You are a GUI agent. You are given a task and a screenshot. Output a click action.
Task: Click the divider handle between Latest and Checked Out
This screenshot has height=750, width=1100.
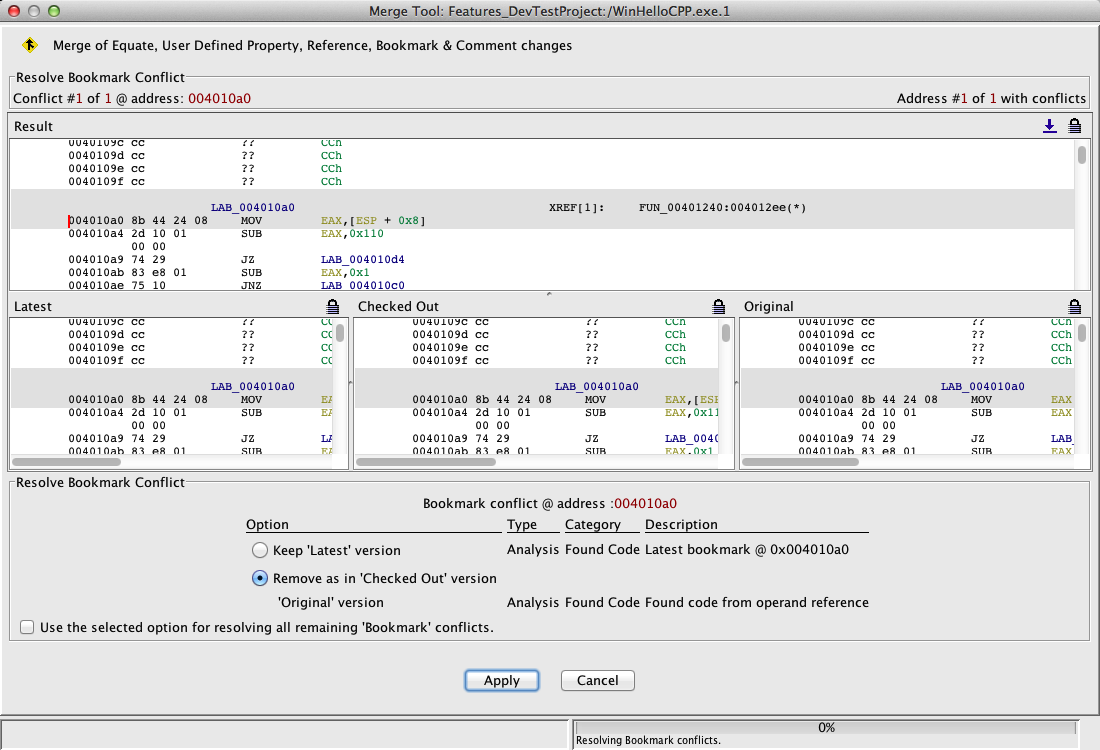coord(351,383)
